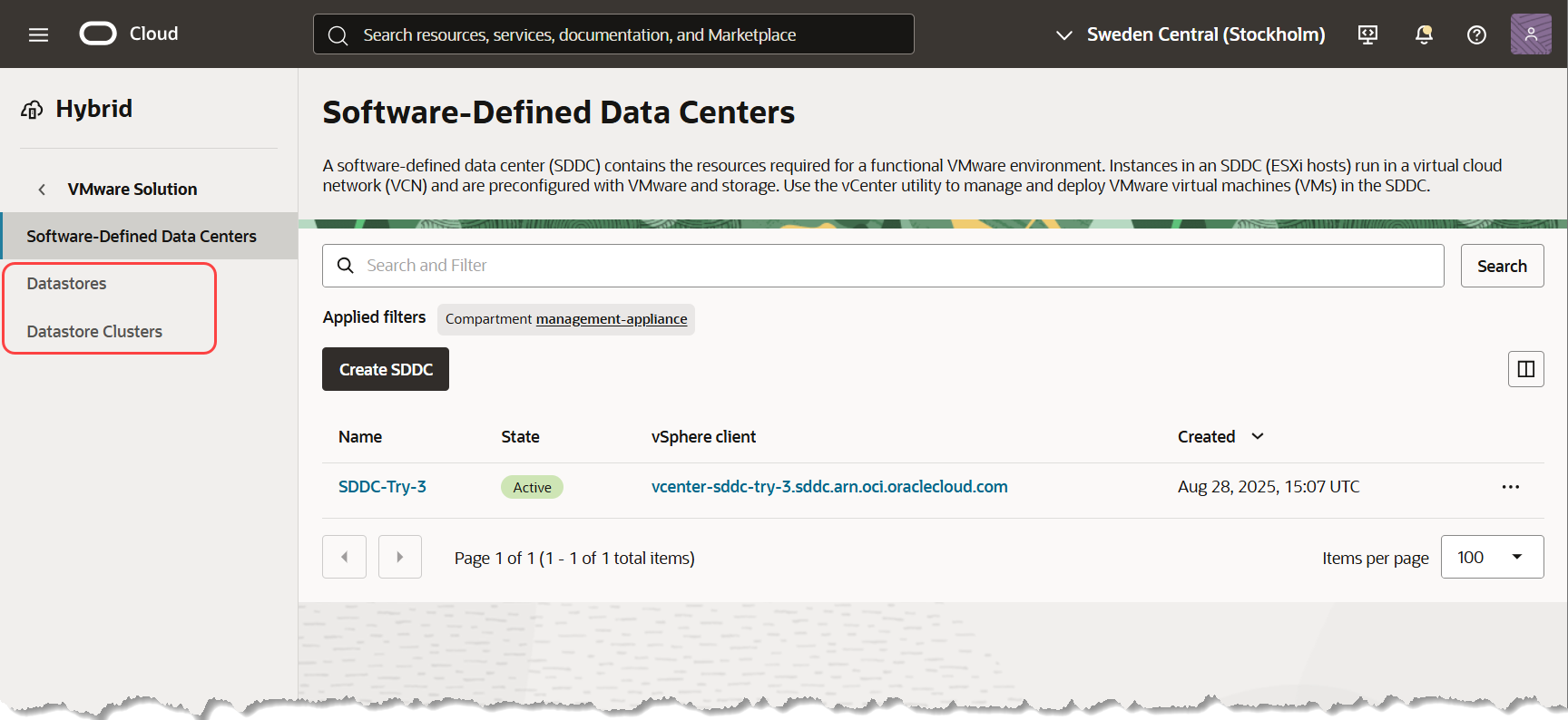Image resolution: width=1568 pixels, height=720 pixels.
Task: Click the Hybrid cloud icon in sidebar
Action: (x=32, y=110)
